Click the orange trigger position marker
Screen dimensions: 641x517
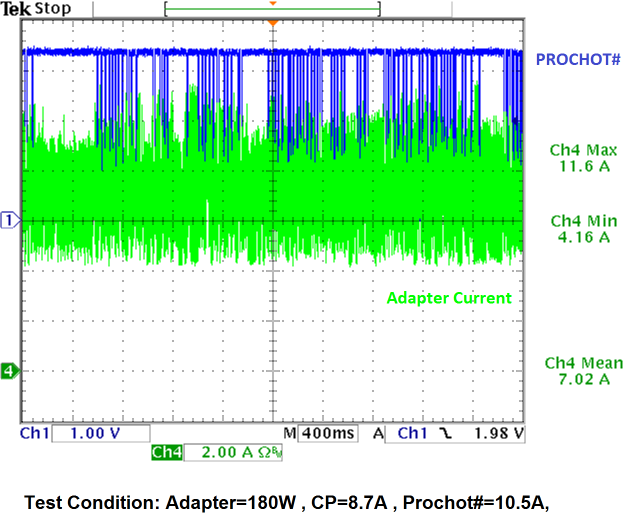(x=273, y=23)
